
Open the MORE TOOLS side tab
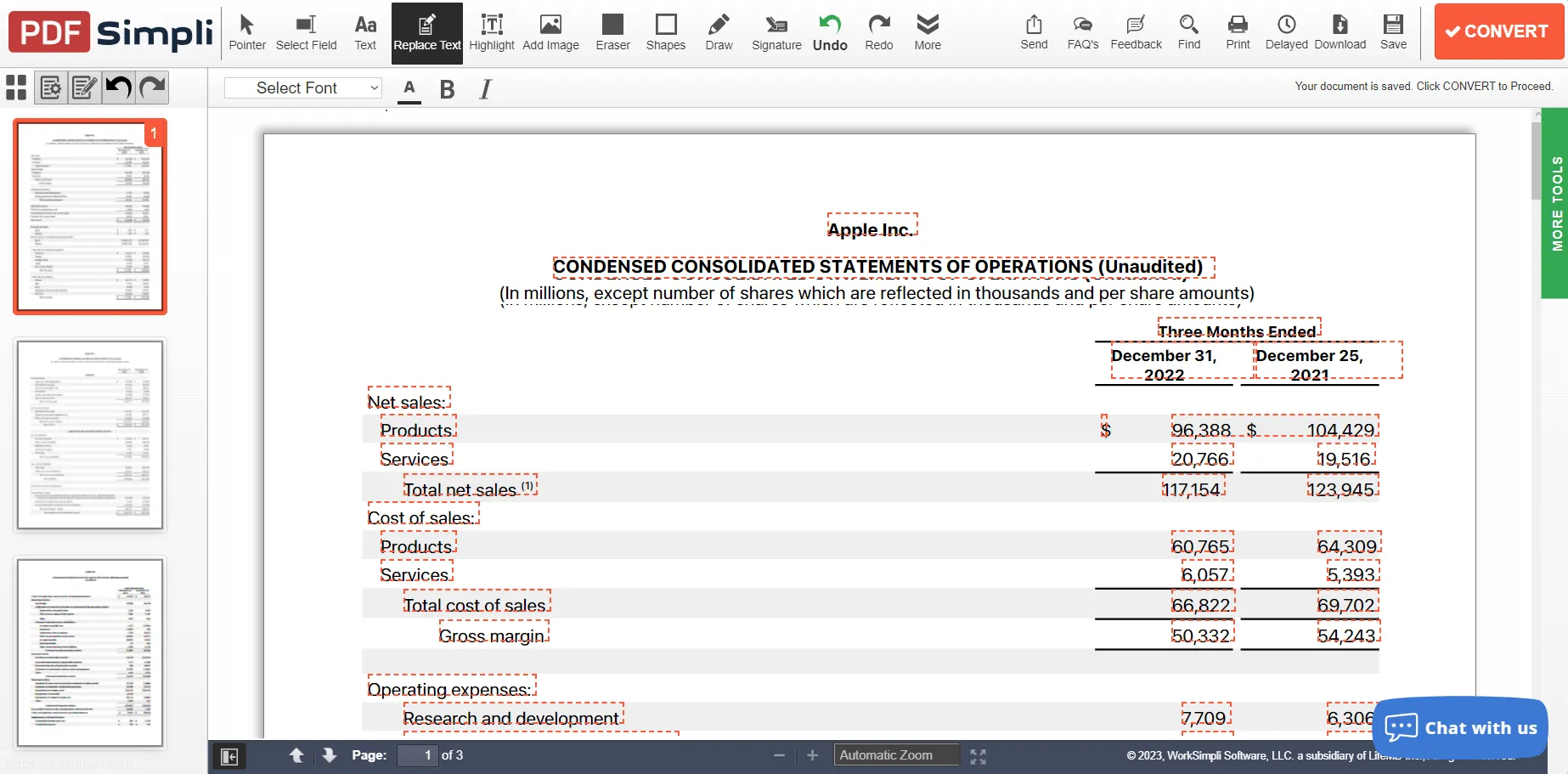click(x=1555, y=203)
